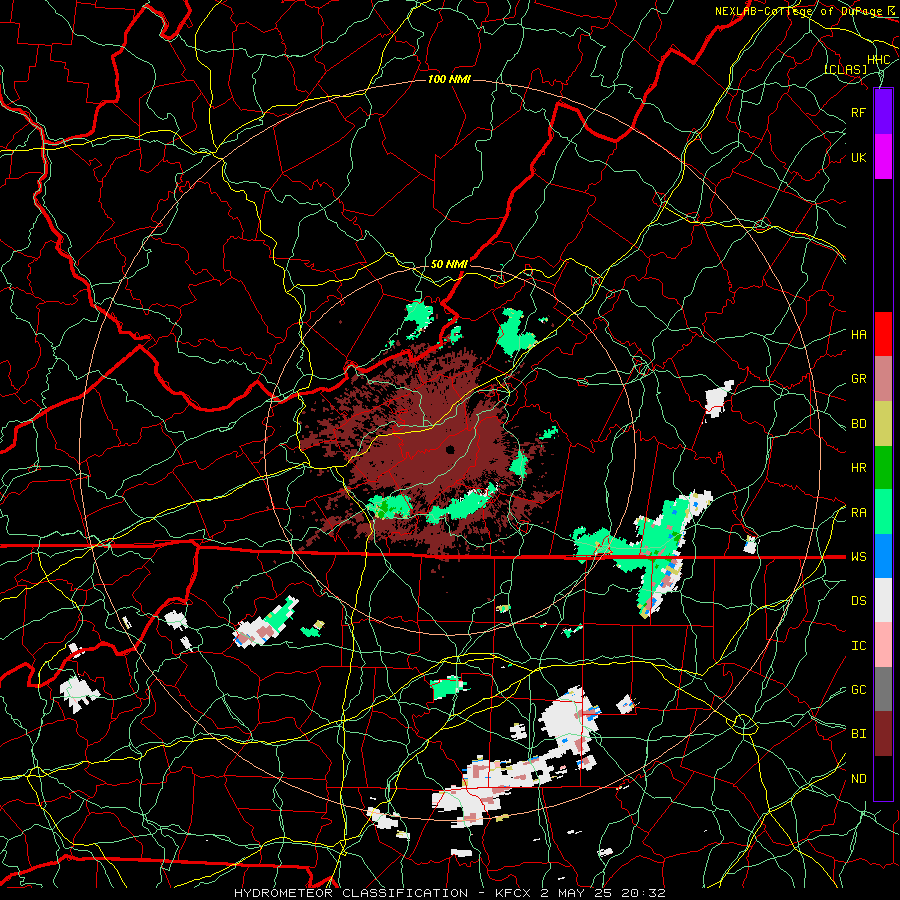Click the ND legend label
This screenshot has width=900, height=900.
[x=859, y=779]
